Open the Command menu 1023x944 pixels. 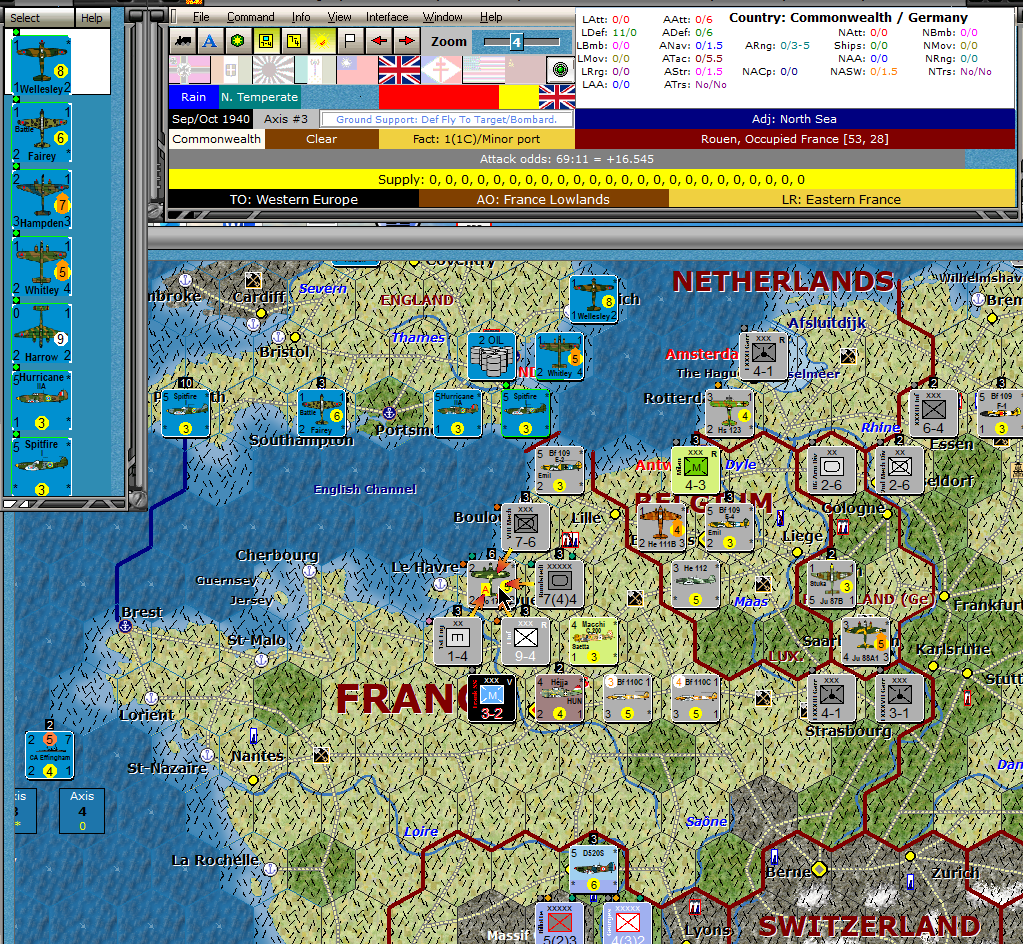251,17
